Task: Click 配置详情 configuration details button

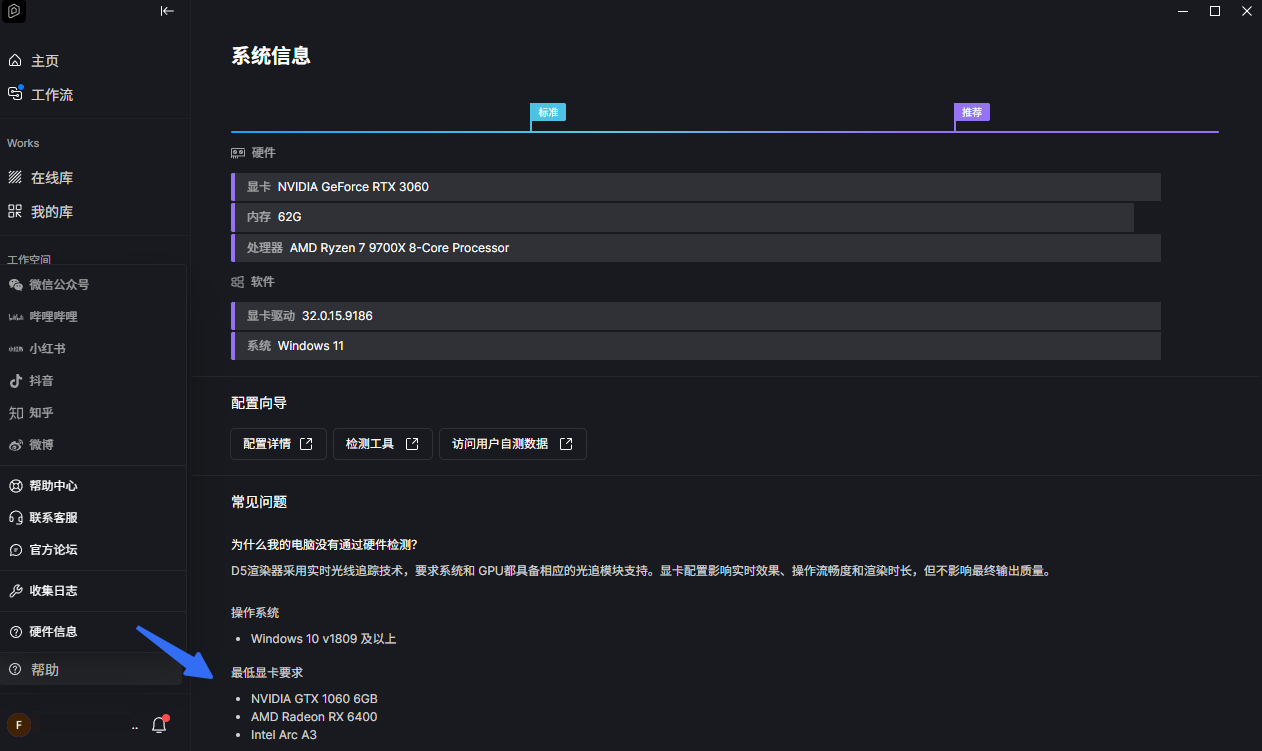Action: 279,444
